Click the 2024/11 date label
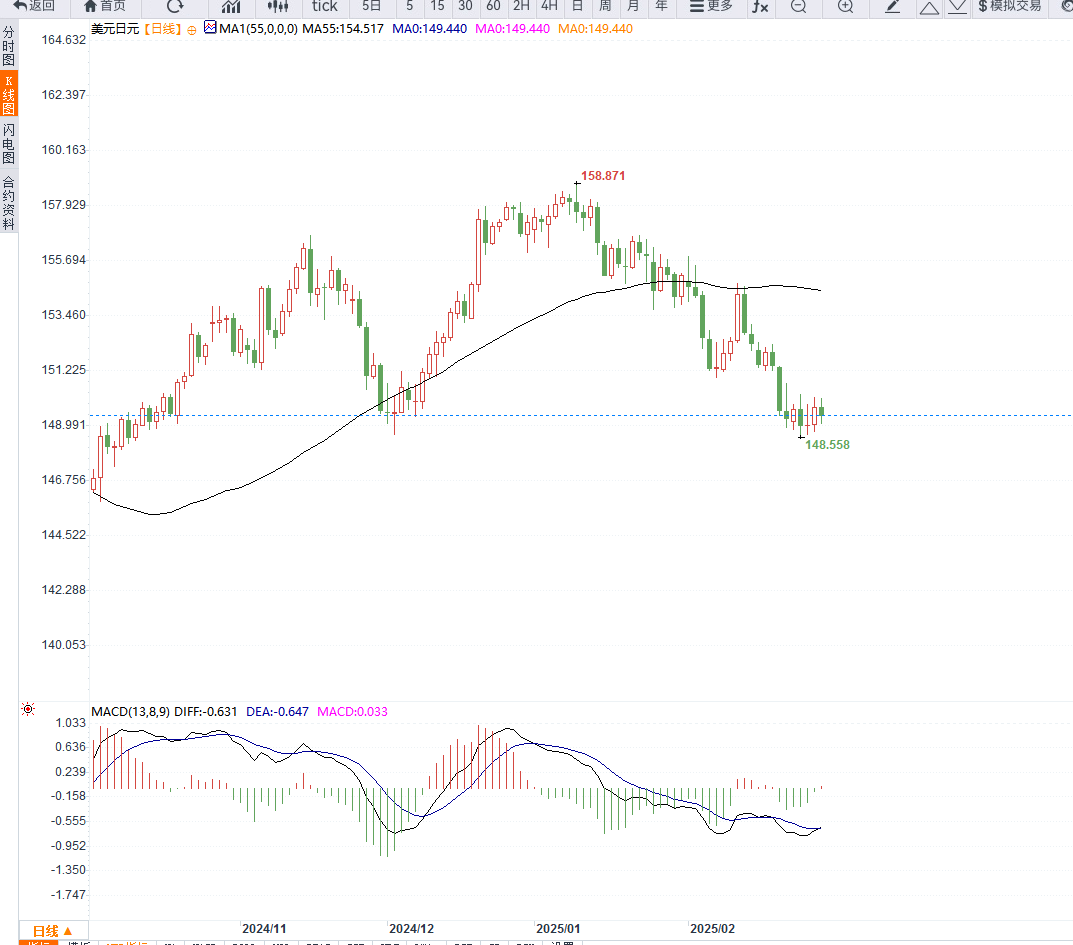 [x=264, y=929]
